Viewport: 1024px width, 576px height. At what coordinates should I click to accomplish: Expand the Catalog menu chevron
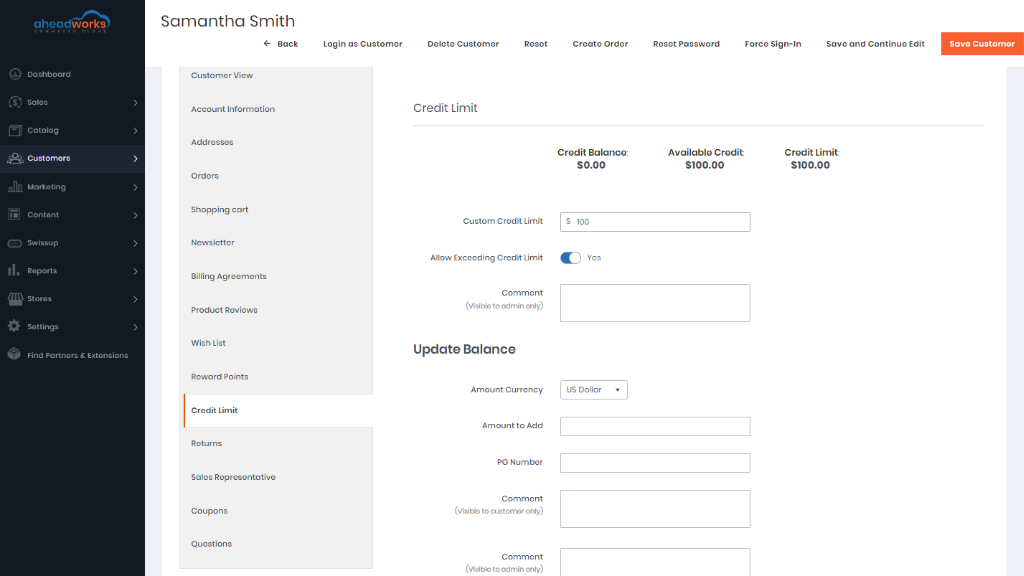(x=135, y=131)
